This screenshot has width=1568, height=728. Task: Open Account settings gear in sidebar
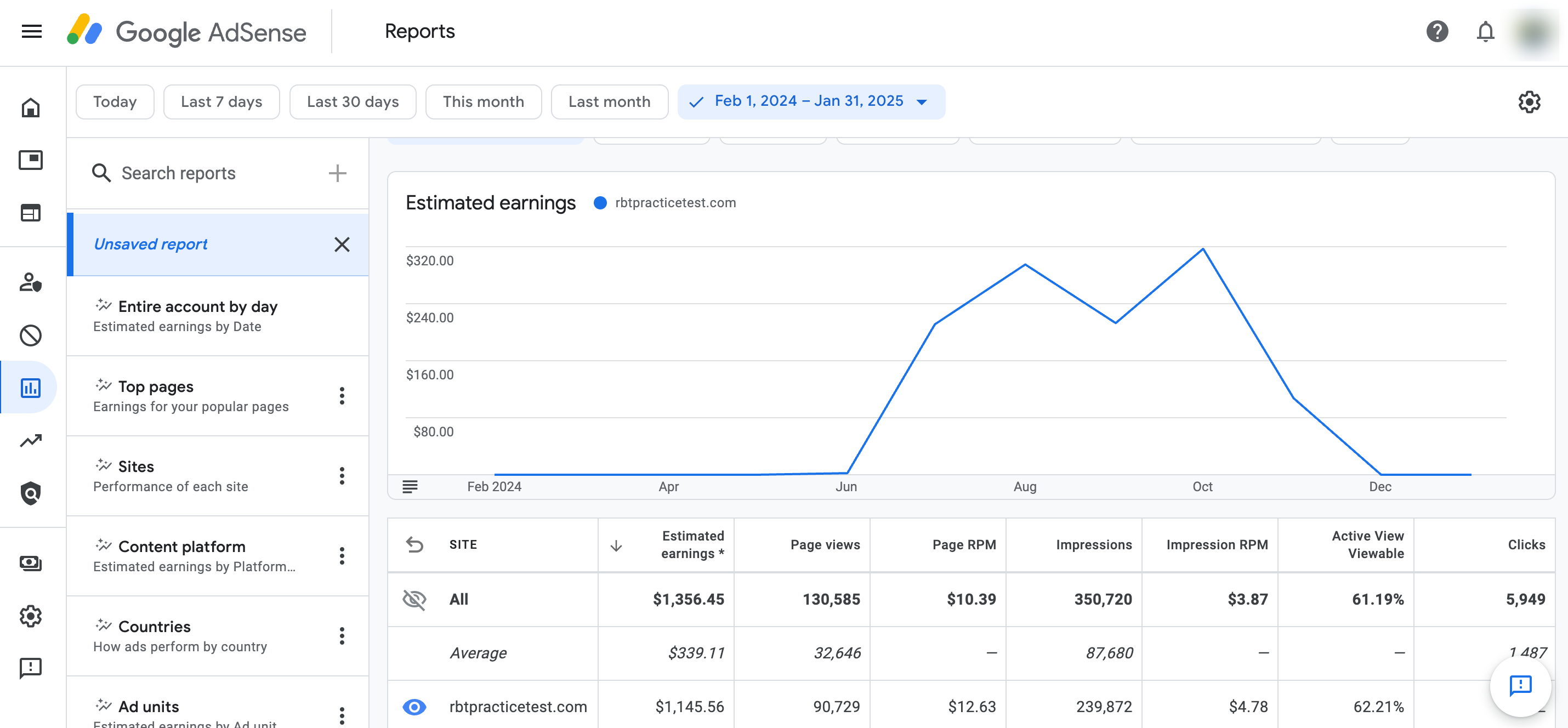click(31, 616)
